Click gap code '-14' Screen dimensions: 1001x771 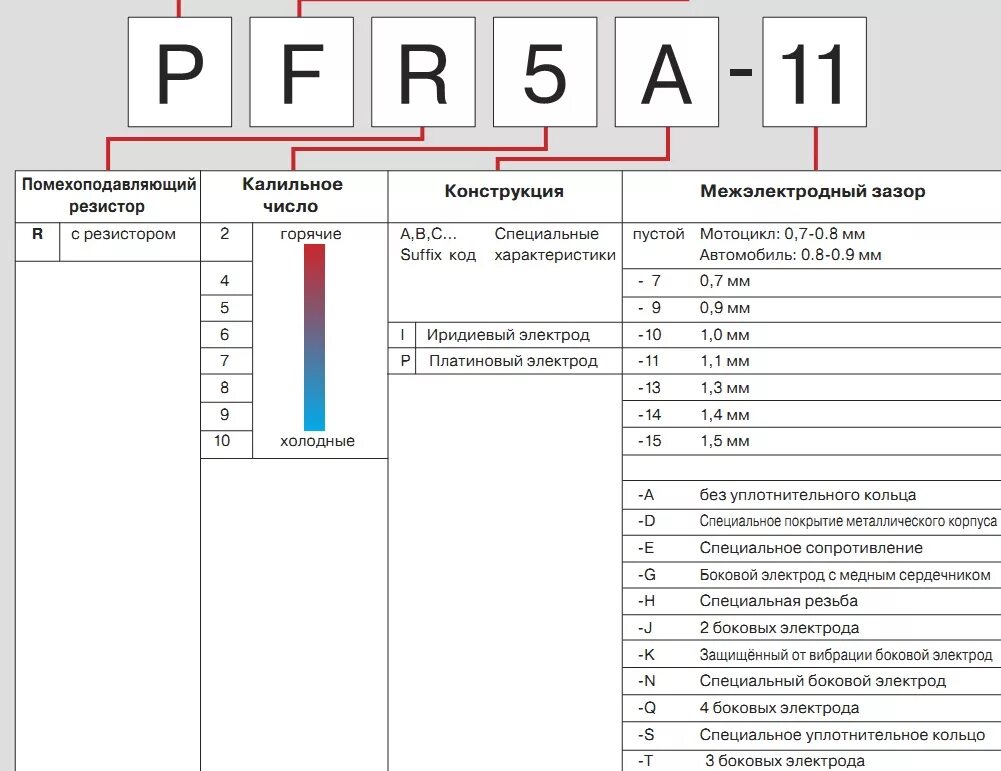649,415
